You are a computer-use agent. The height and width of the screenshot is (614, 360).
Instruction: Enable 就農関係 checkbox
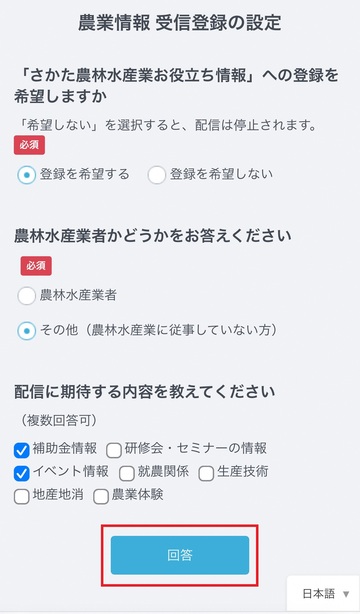coord(127,474)
